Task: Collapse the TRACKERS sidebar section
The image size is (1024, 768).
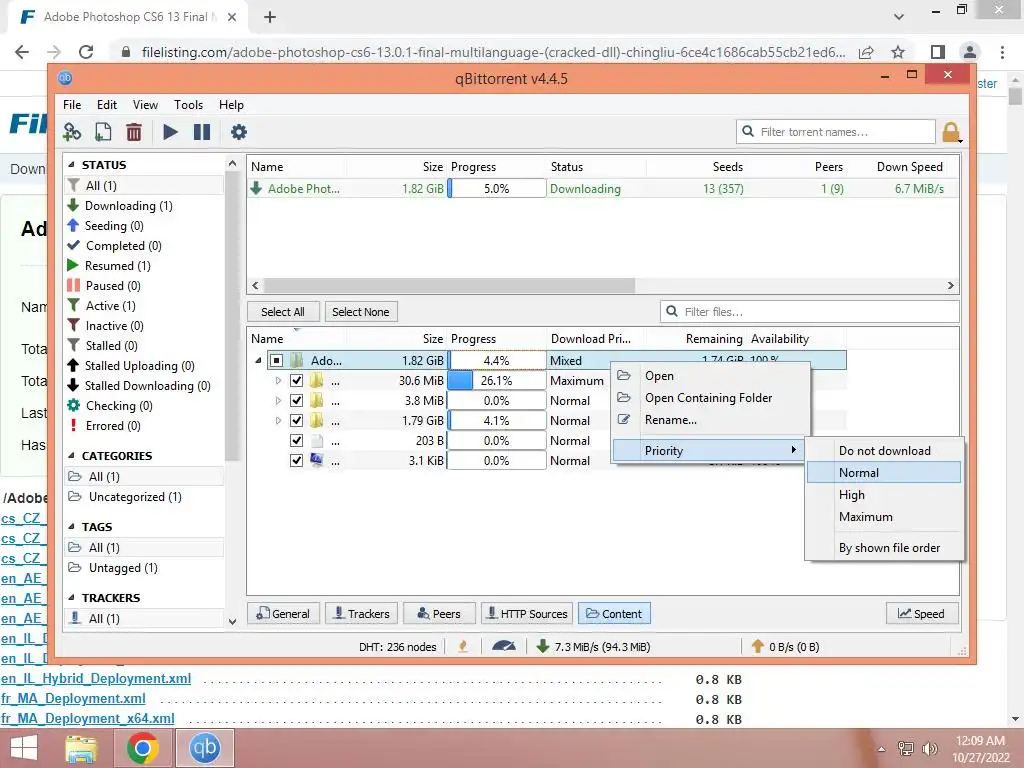Action: [x=71, y=598]
